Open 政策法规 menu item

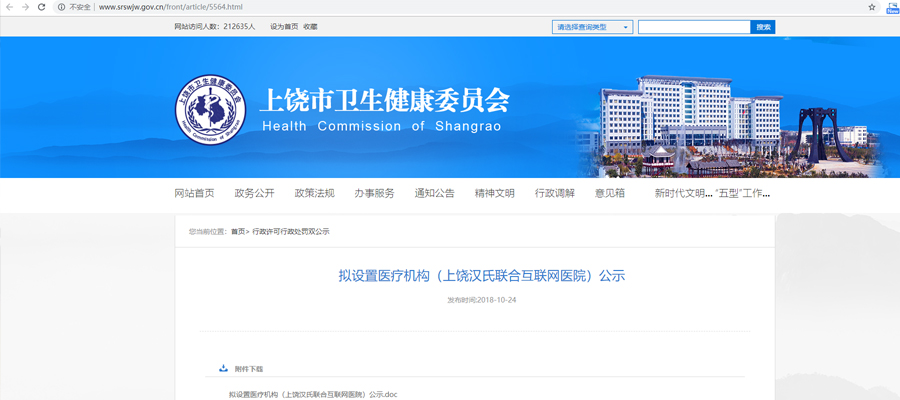315,193
